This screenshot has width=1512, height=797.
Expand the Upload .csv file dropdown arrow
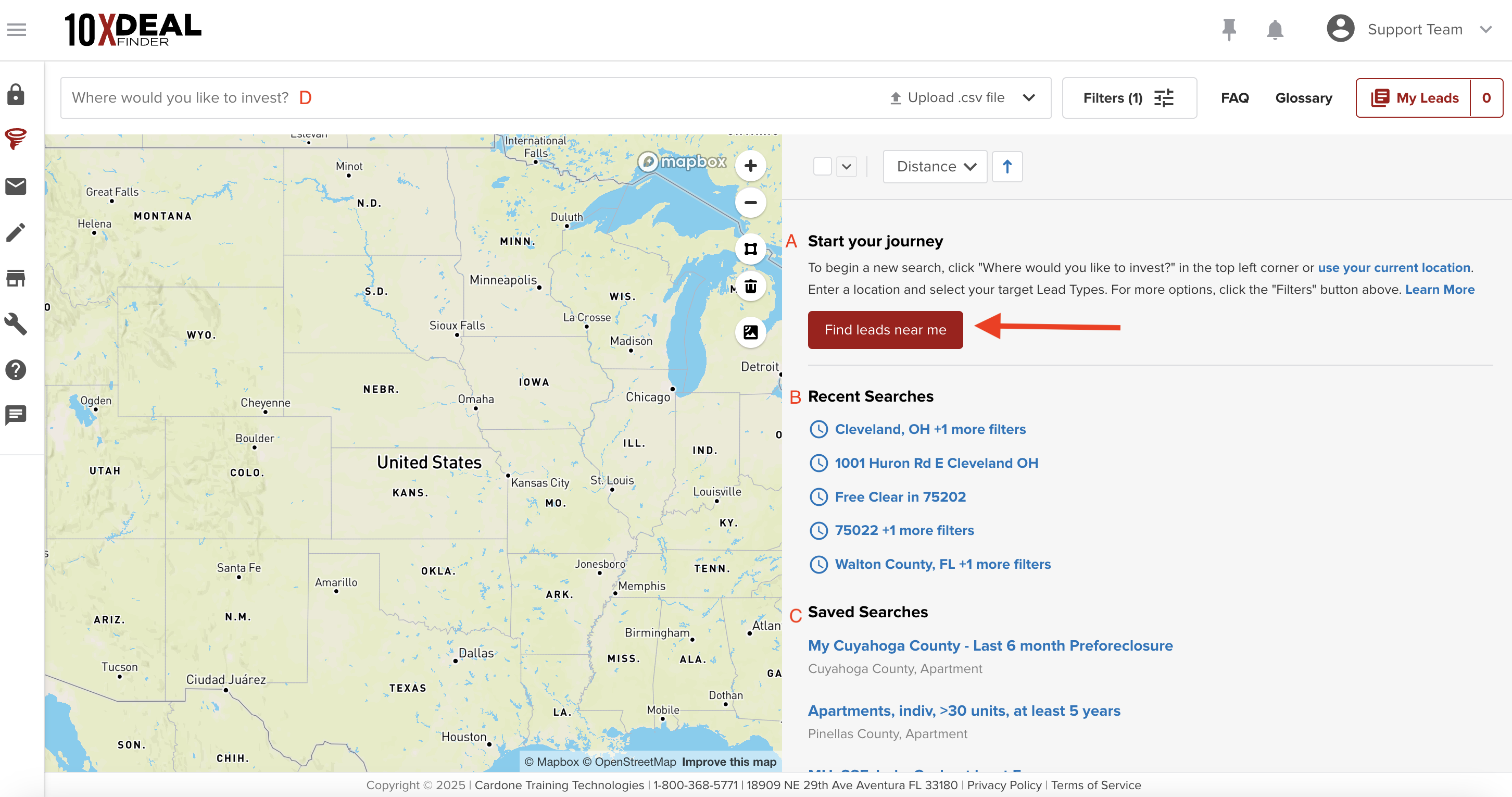coord(1028,98)
